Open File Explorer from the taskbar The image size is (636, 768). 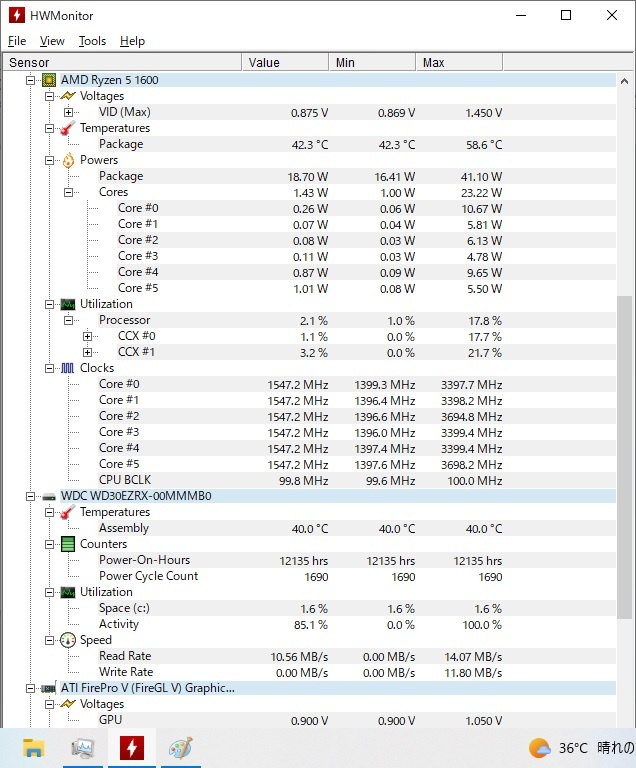33,748
